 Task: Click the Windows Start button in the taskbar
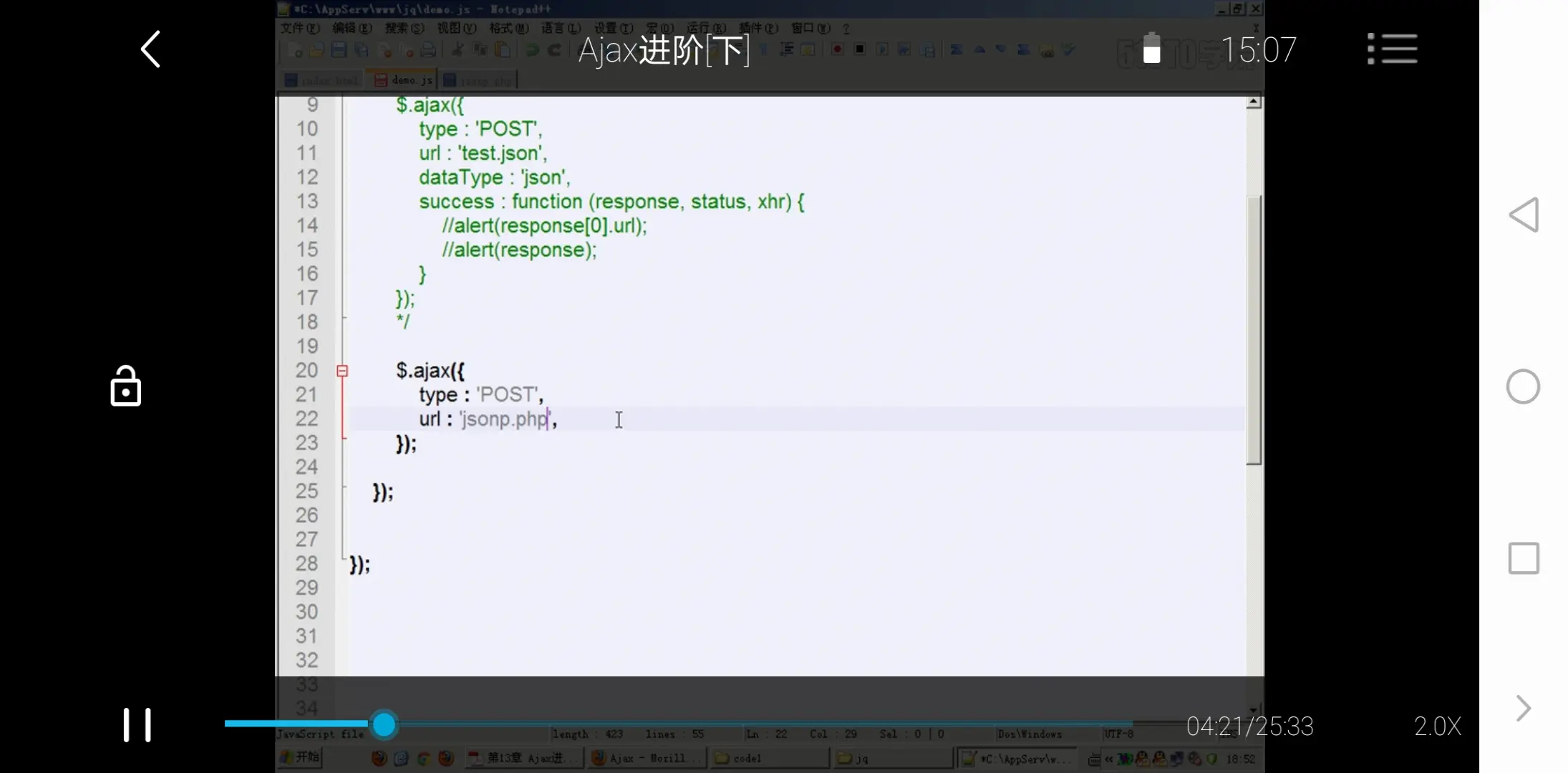pyautogui.click(x=301, y=757)
